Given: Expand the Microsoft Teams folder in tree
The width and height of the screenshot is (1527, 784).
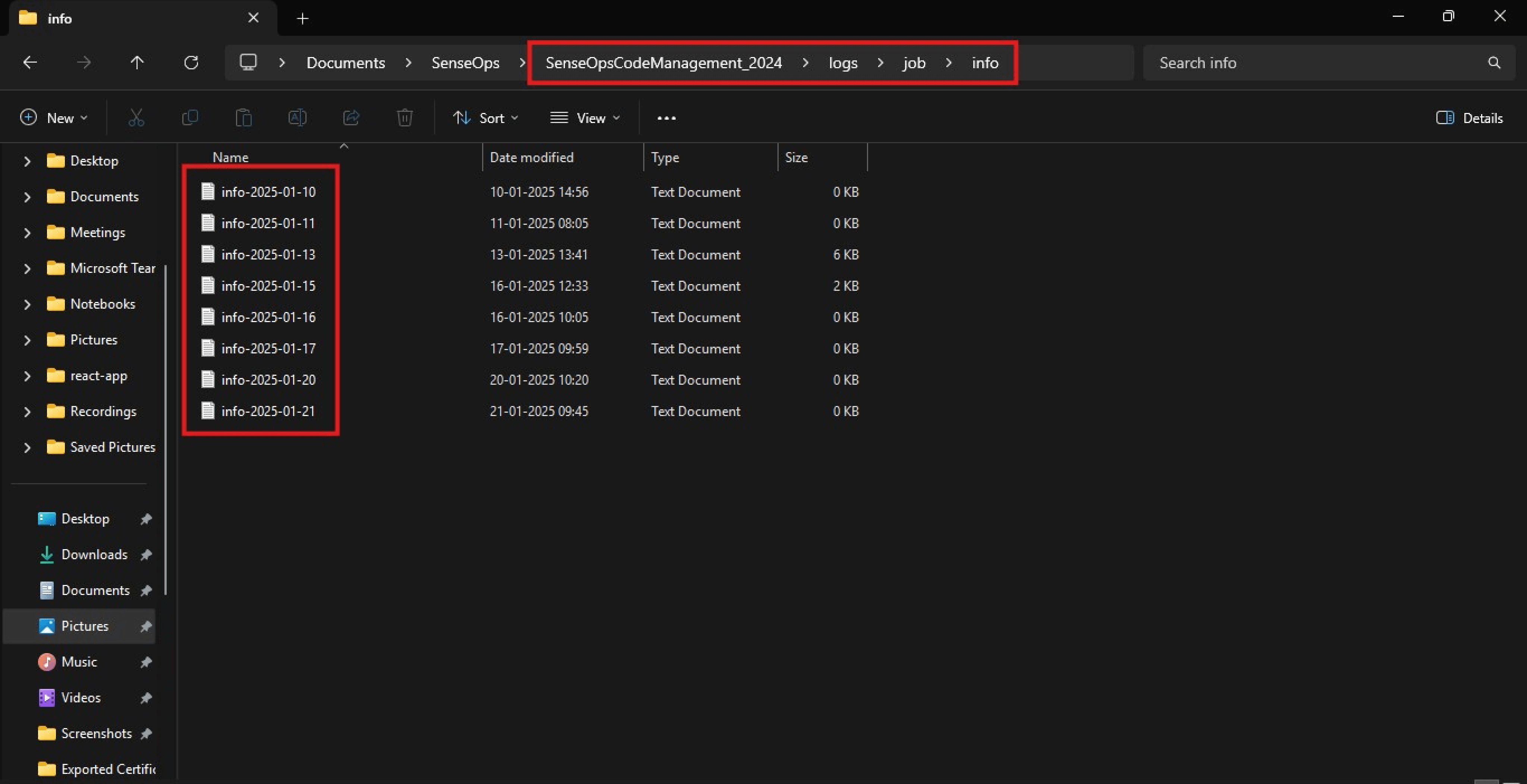Looking at the screenshot, I should [27, 268].
